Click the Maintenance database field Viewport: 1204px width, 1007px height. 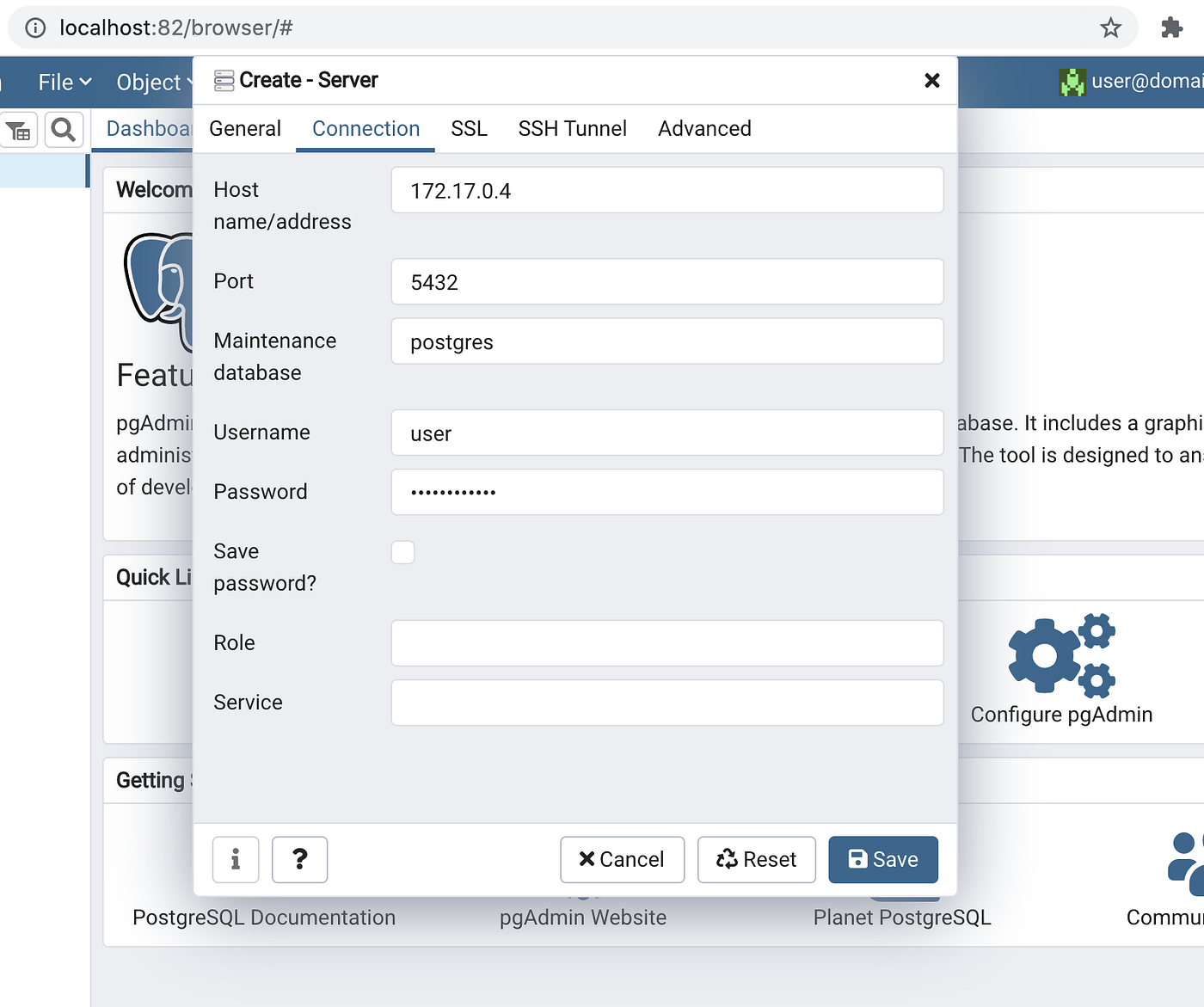coord(667,341)
